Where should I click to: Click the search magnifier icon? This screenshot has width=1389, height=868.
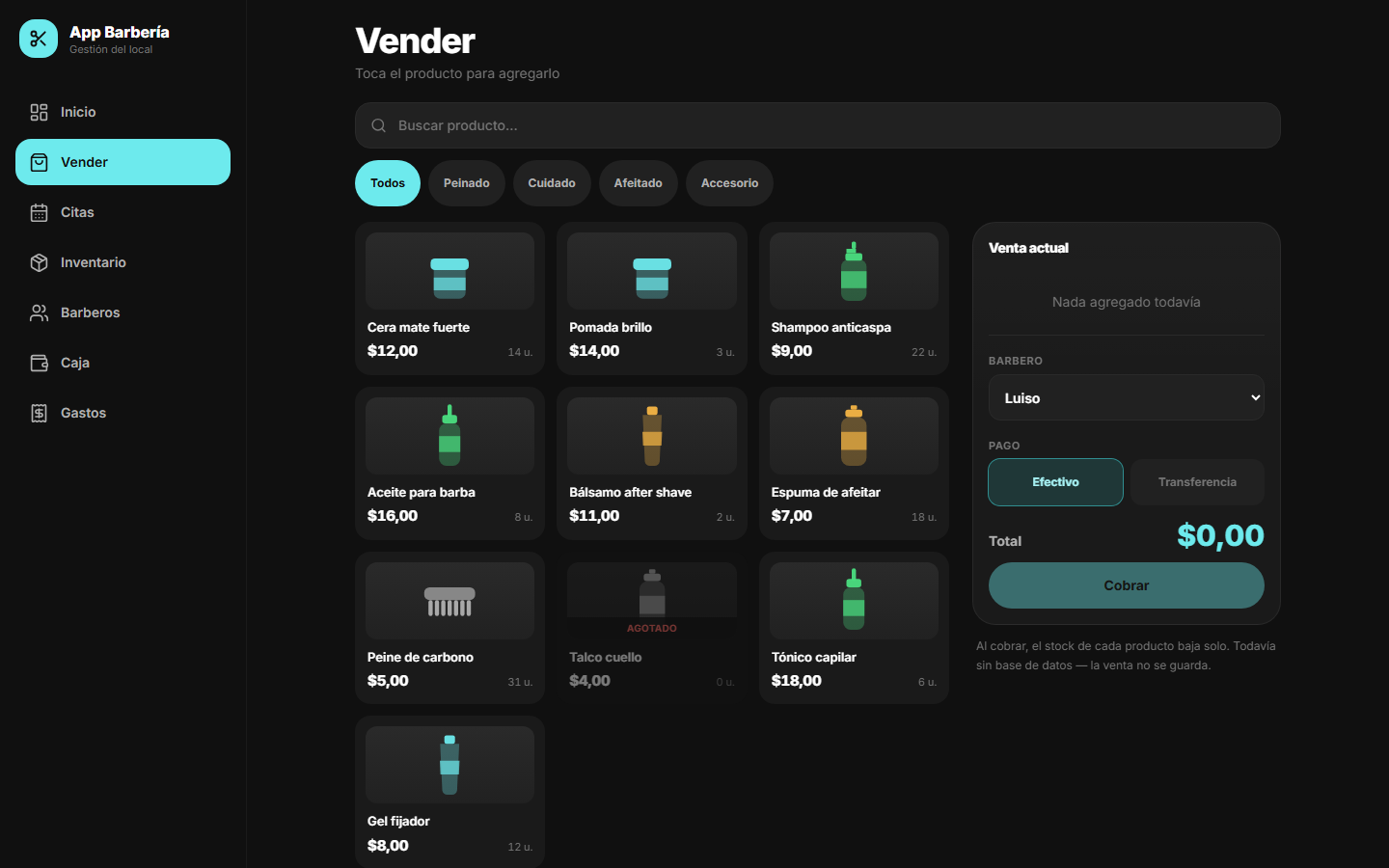[379, 125]
